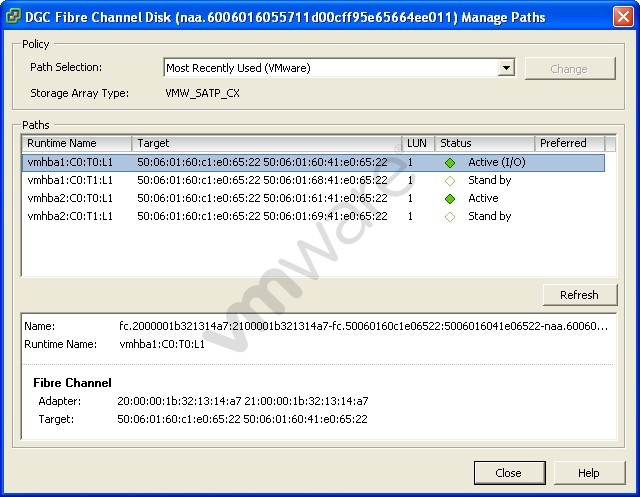The width and height of the screenshot is (640, 497).
Task: Close the dialog with the red X
Action: pyautogui.click(x=623, y=17)
